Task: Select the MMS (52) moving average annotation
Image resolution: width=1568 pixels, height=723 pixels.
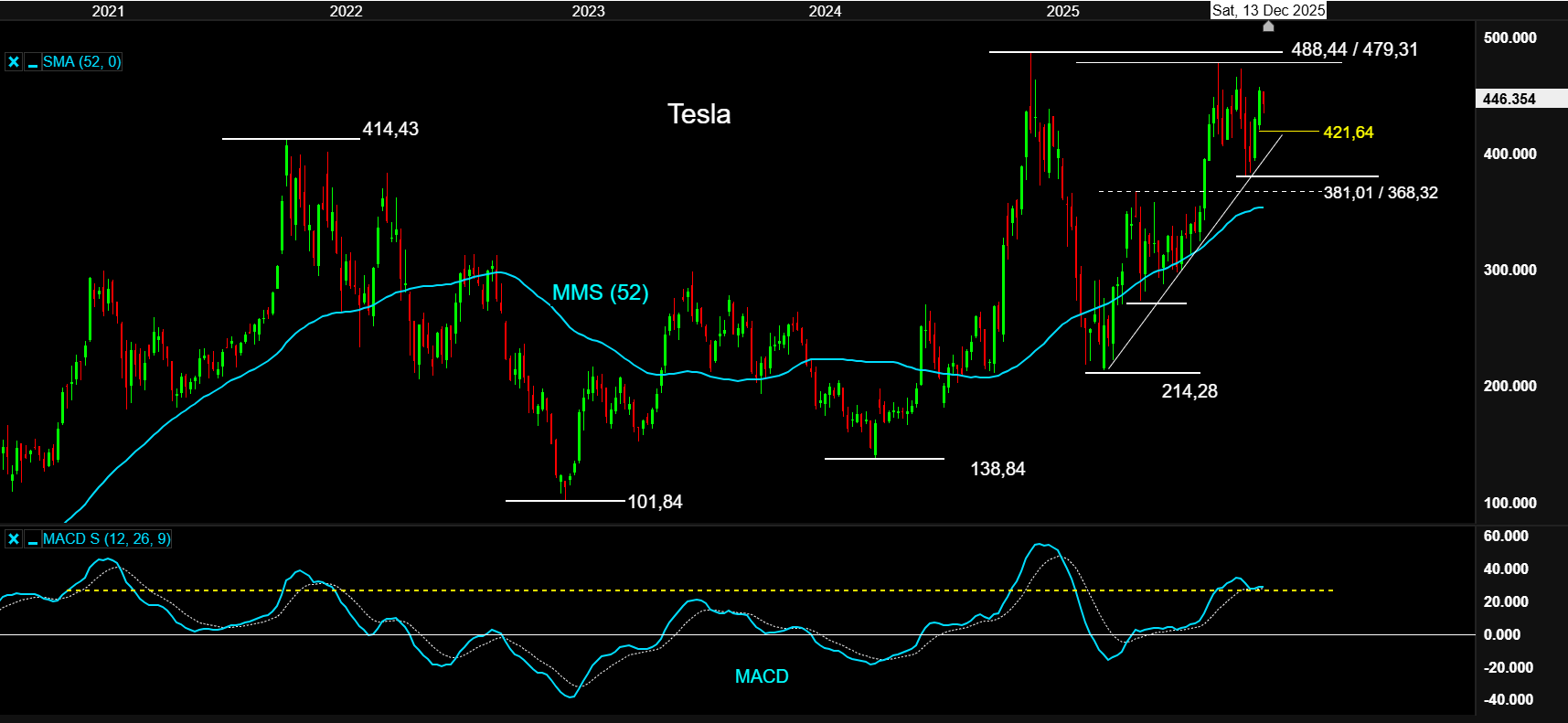Action: coord(601,292)
